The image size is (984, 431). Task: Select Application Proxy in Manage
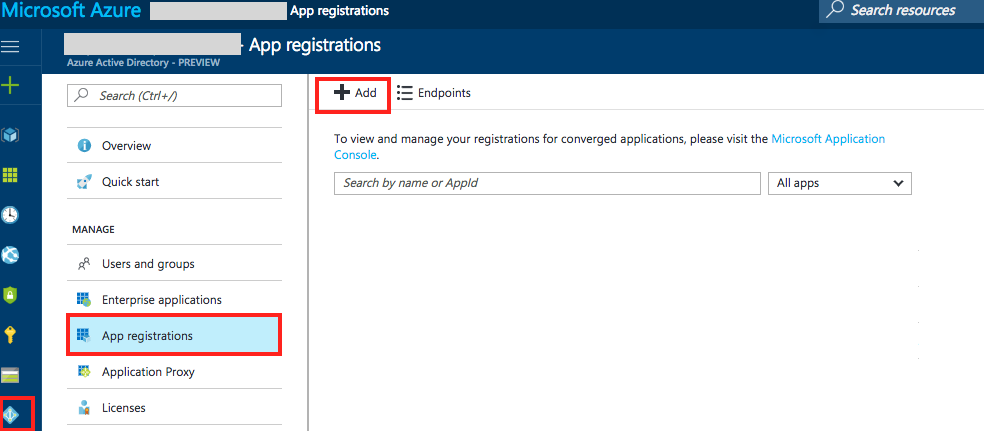(x=174, y=372)
